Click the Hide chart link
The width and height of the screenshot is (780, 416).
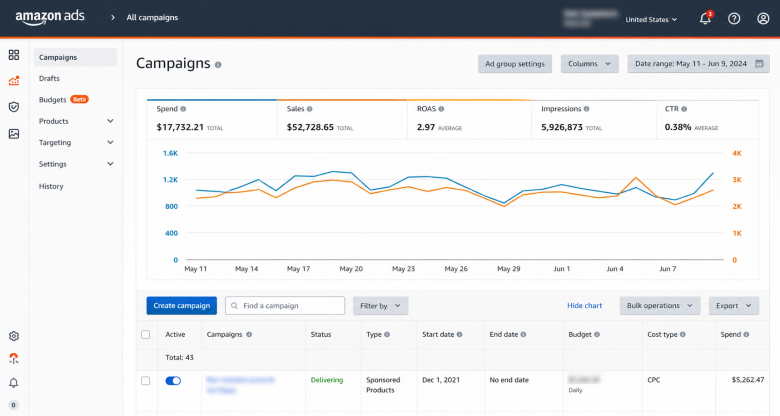click(585, 306)
